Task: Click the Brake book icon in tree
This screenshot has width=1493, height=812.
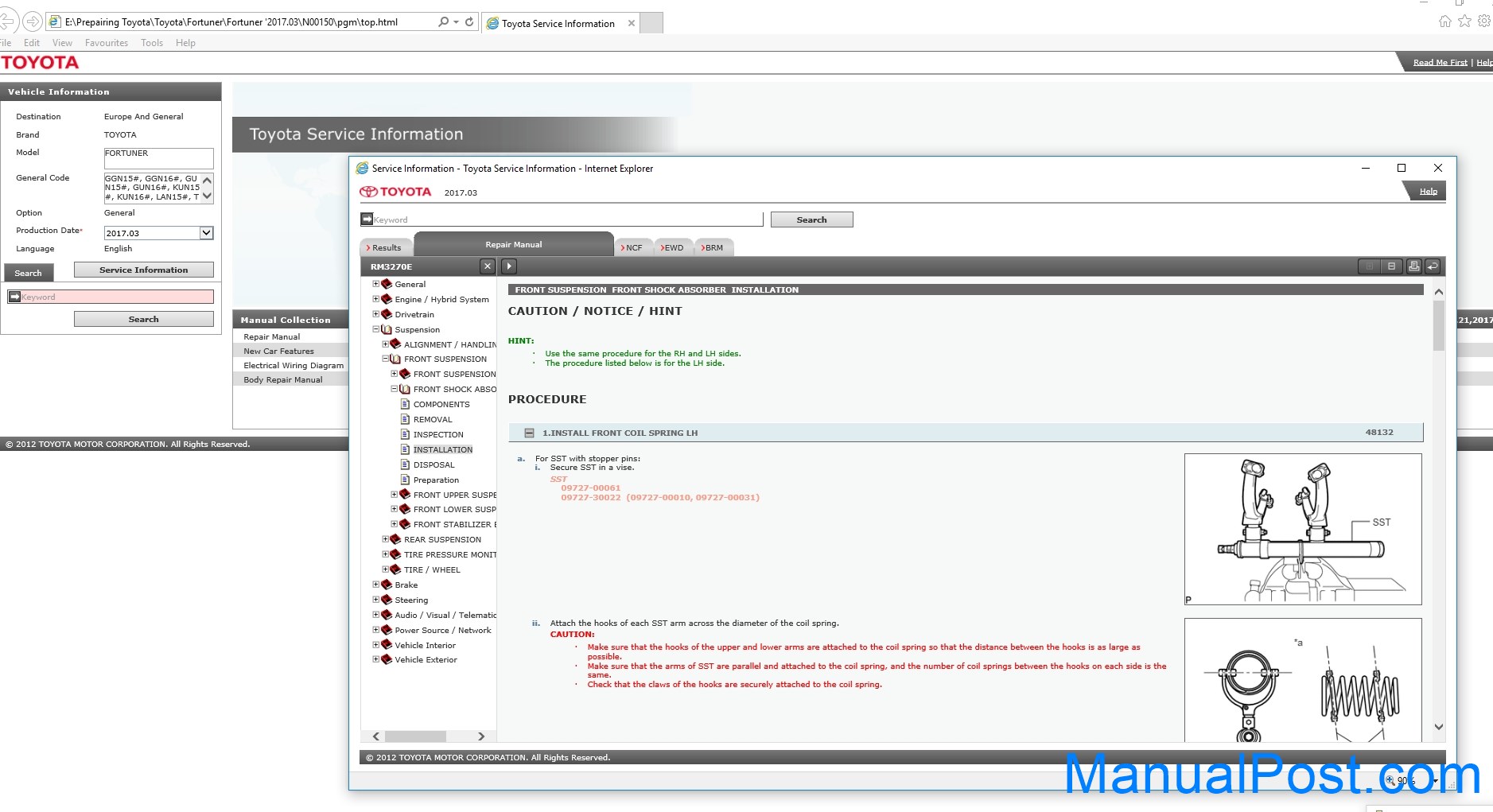Action: click(x=387, y=585)
